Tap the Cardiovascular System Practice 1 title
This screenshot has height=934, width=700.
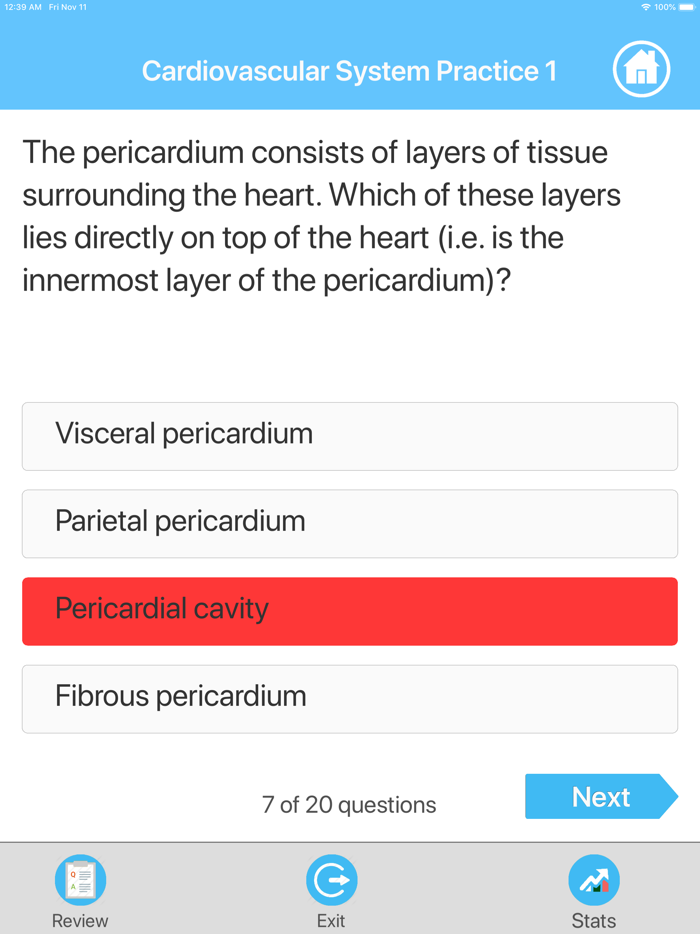point(348,71)
